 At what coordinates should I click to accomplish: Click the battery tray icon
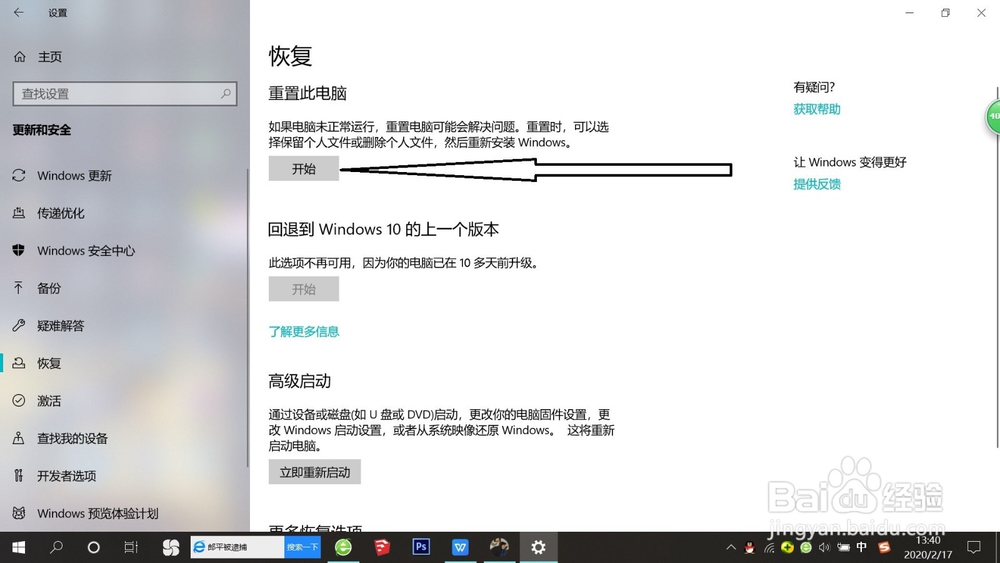(x=844, y=547)
